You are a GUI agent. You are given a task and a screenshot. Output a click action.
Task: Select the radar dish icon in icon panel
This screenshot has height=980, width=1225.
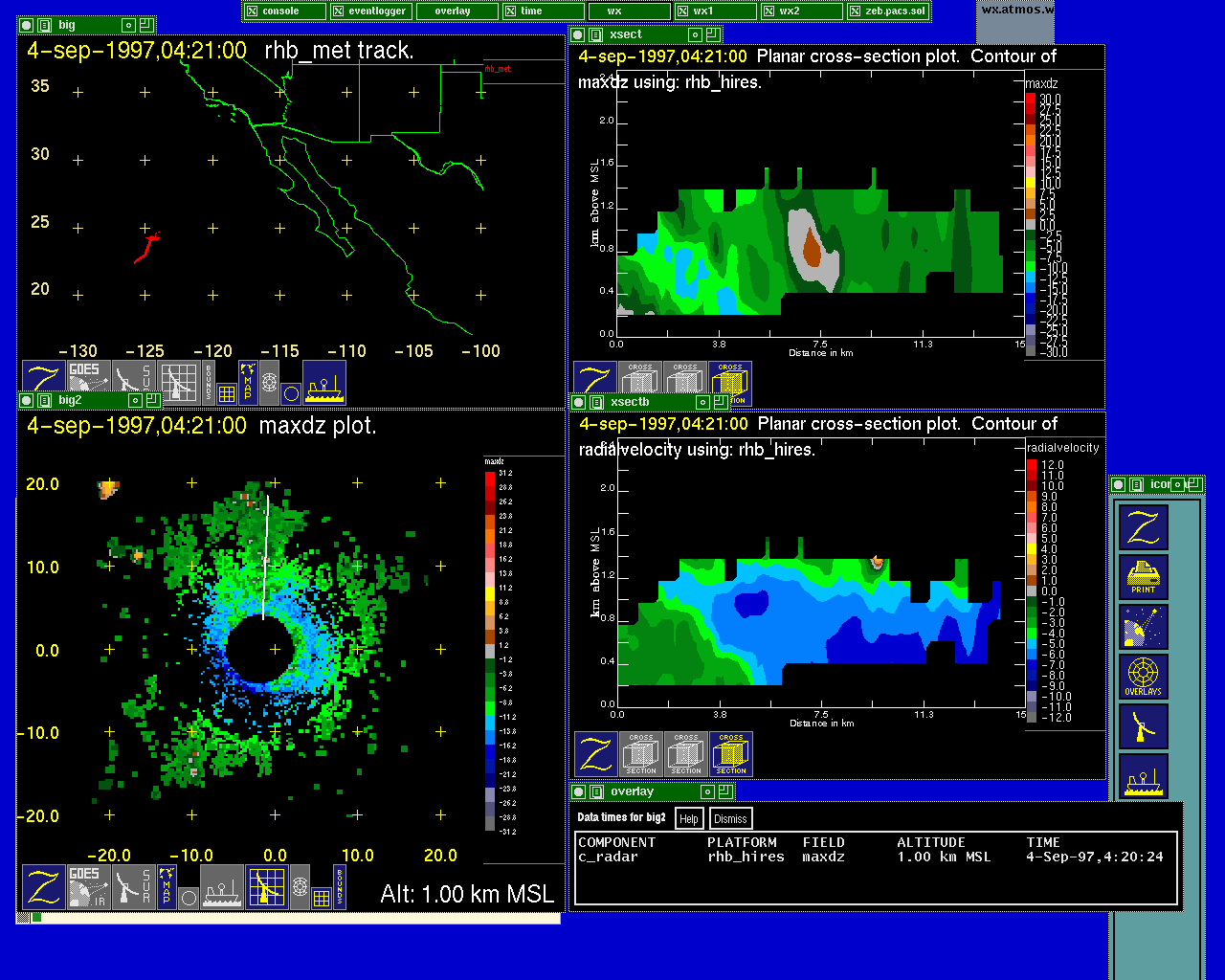point(1144,726)
